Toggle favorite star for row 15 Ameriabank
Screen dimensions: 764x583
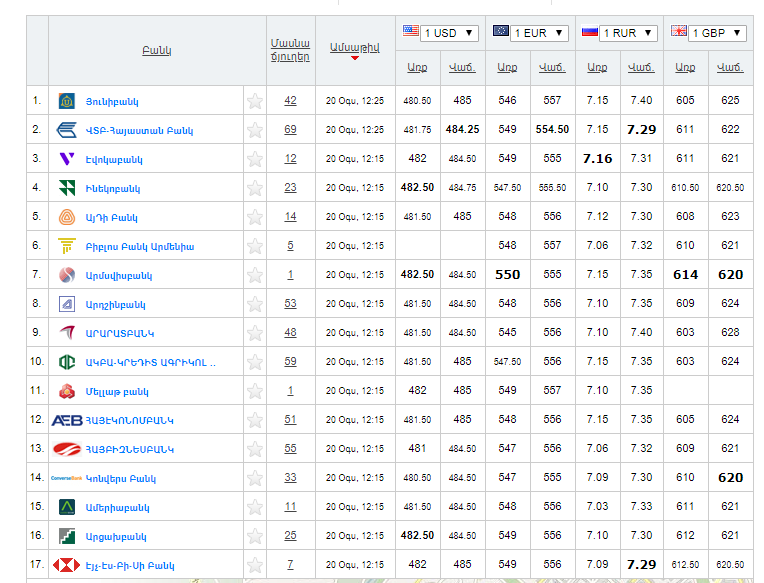(255, 507)
